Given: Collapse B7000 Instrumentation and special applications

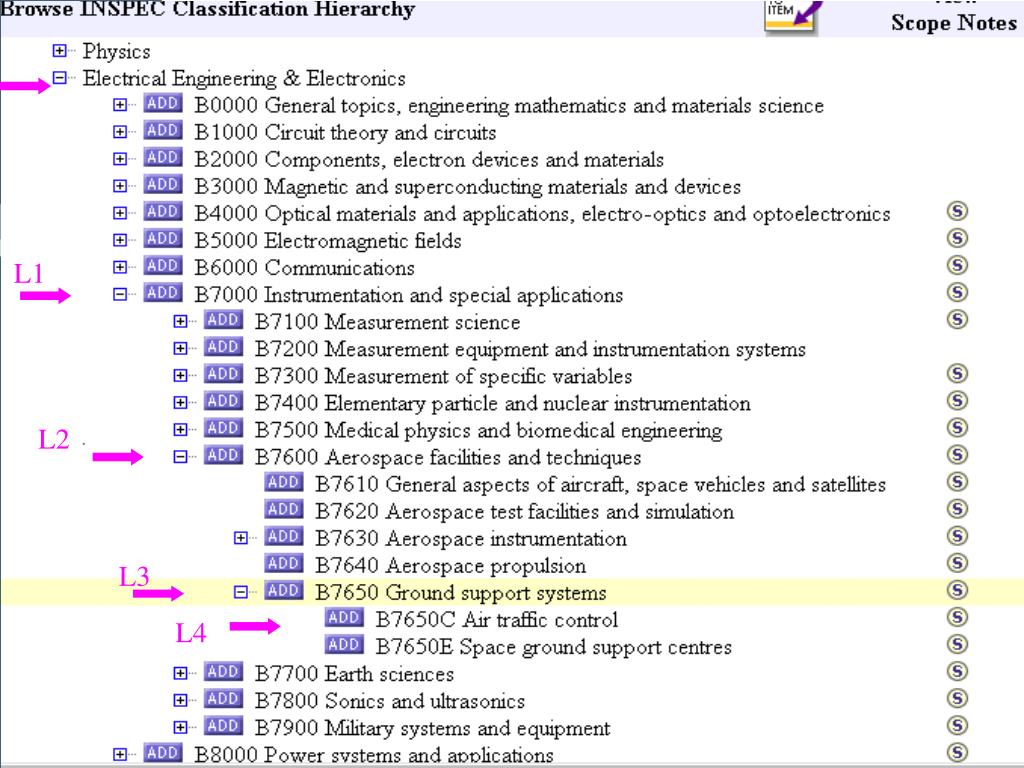Looking at the screenshot, I should (120, 295).
